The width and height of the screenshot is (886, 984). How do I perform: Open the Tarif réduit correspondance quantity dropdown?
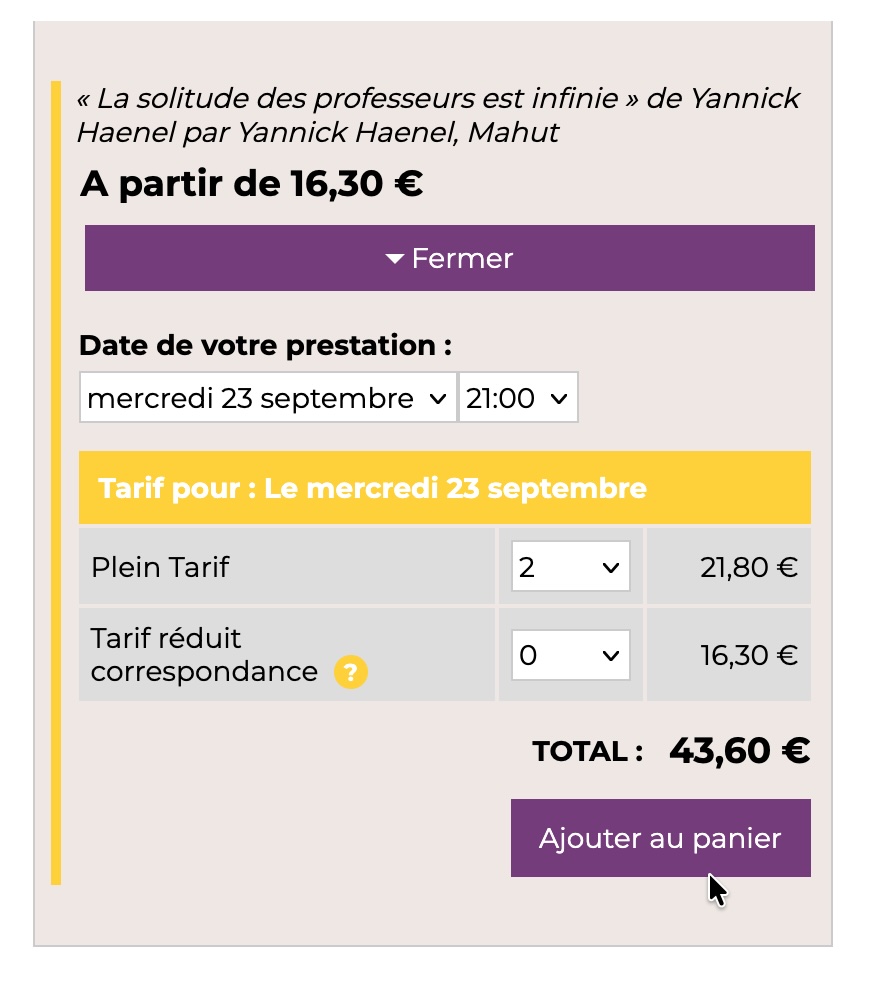(x=570, y=655)
